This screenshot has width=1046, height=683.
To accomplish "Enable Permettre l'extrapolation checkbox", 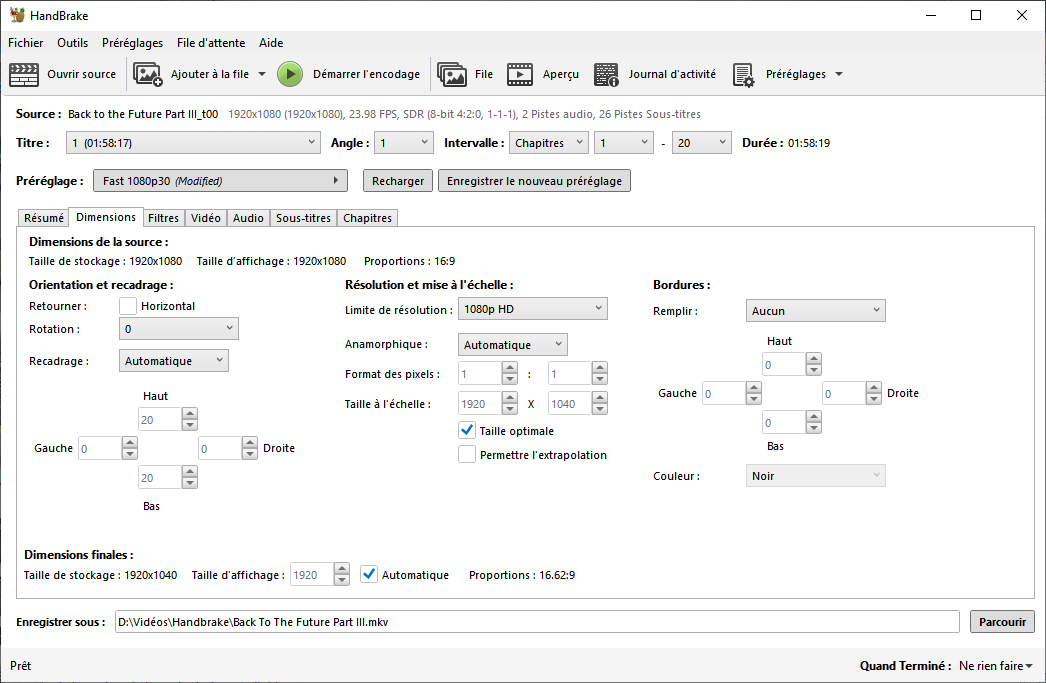I will point(467,455).
